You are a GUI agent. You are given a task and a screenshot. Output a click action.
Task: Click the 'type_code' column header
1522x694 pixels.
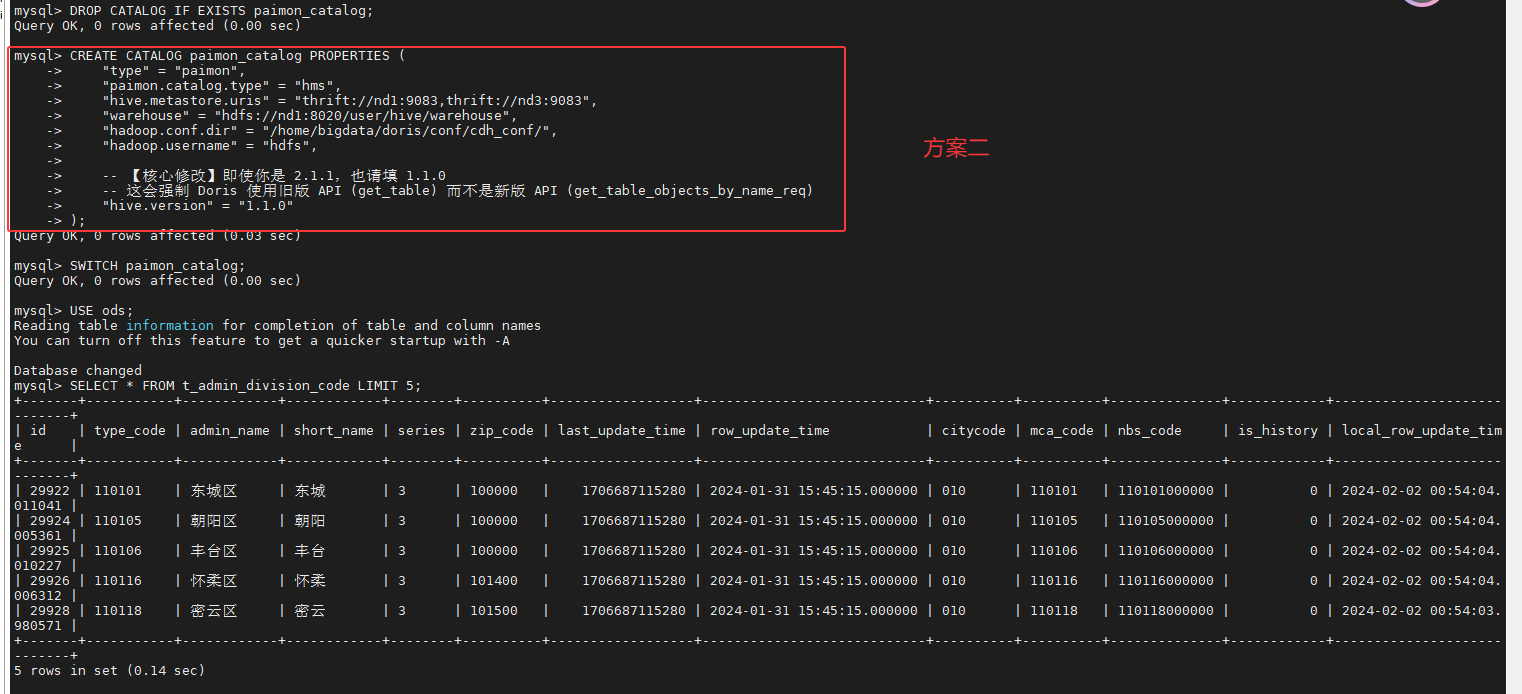coord(130,431)
